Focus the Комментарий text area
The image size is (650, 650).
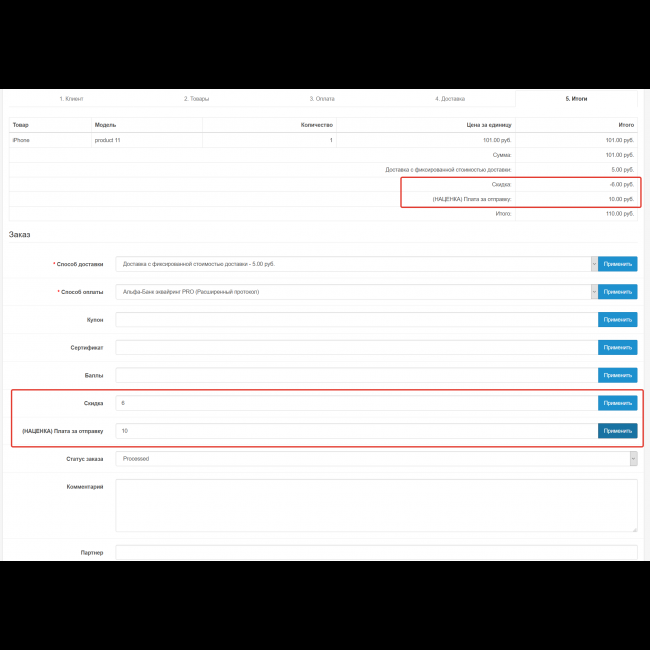tap(376, 505)
